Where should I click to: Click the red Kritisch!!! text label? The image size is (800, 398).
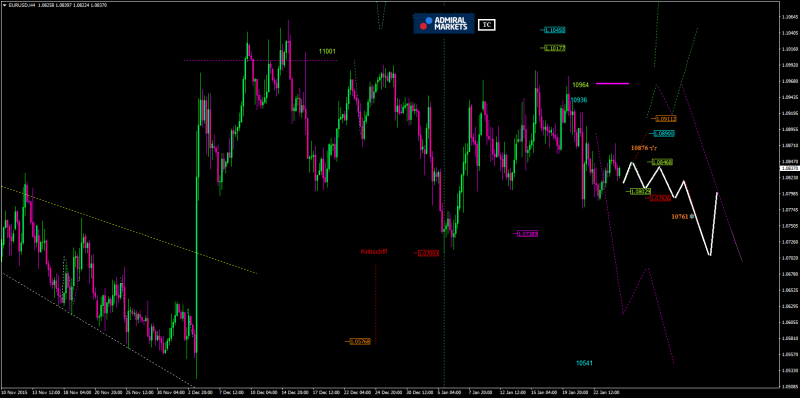tap(374, 252)
